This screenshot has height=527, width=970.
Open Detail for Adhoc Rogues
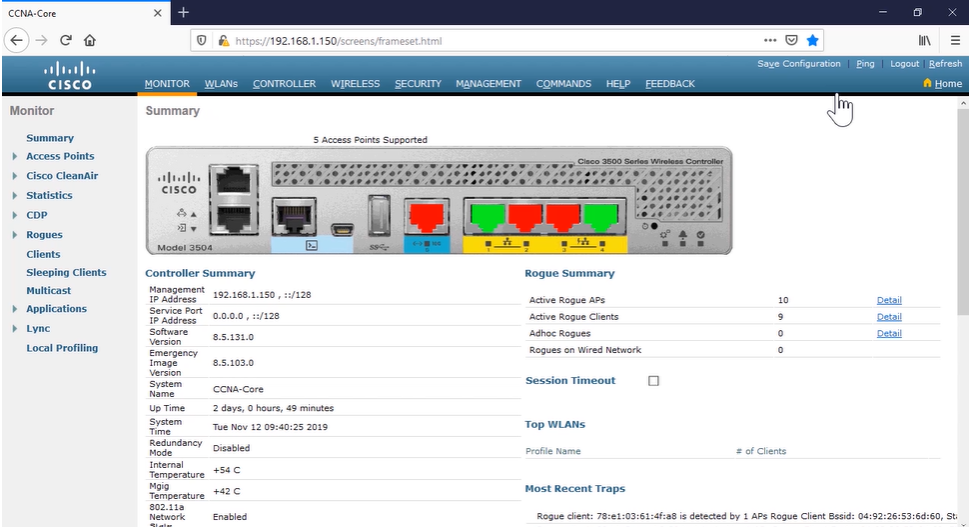[x=889, y=333]
